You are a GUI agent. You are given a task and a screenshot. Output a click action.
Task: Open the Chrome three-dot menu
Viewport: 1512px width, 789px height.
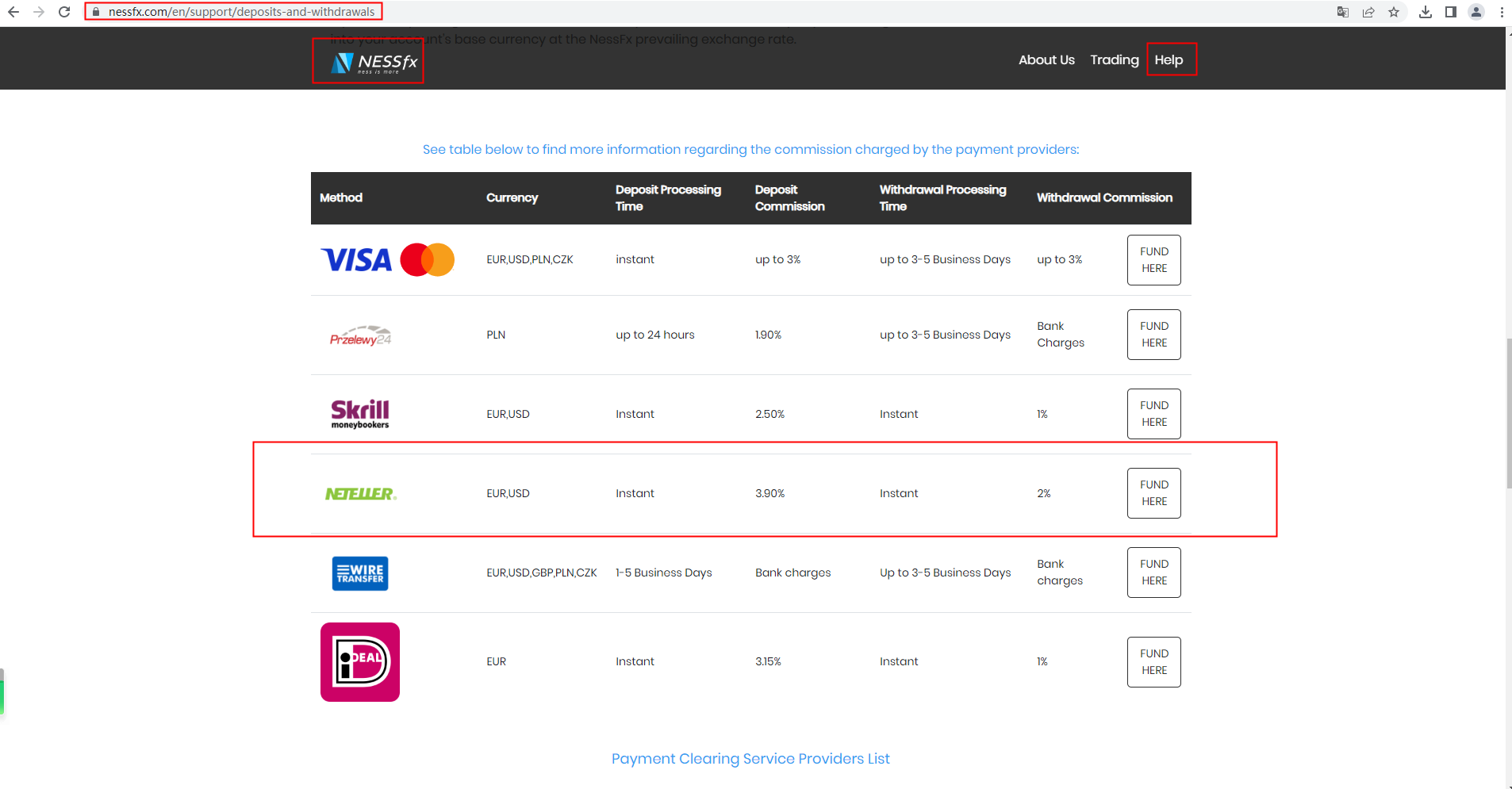pos(1502,12)
